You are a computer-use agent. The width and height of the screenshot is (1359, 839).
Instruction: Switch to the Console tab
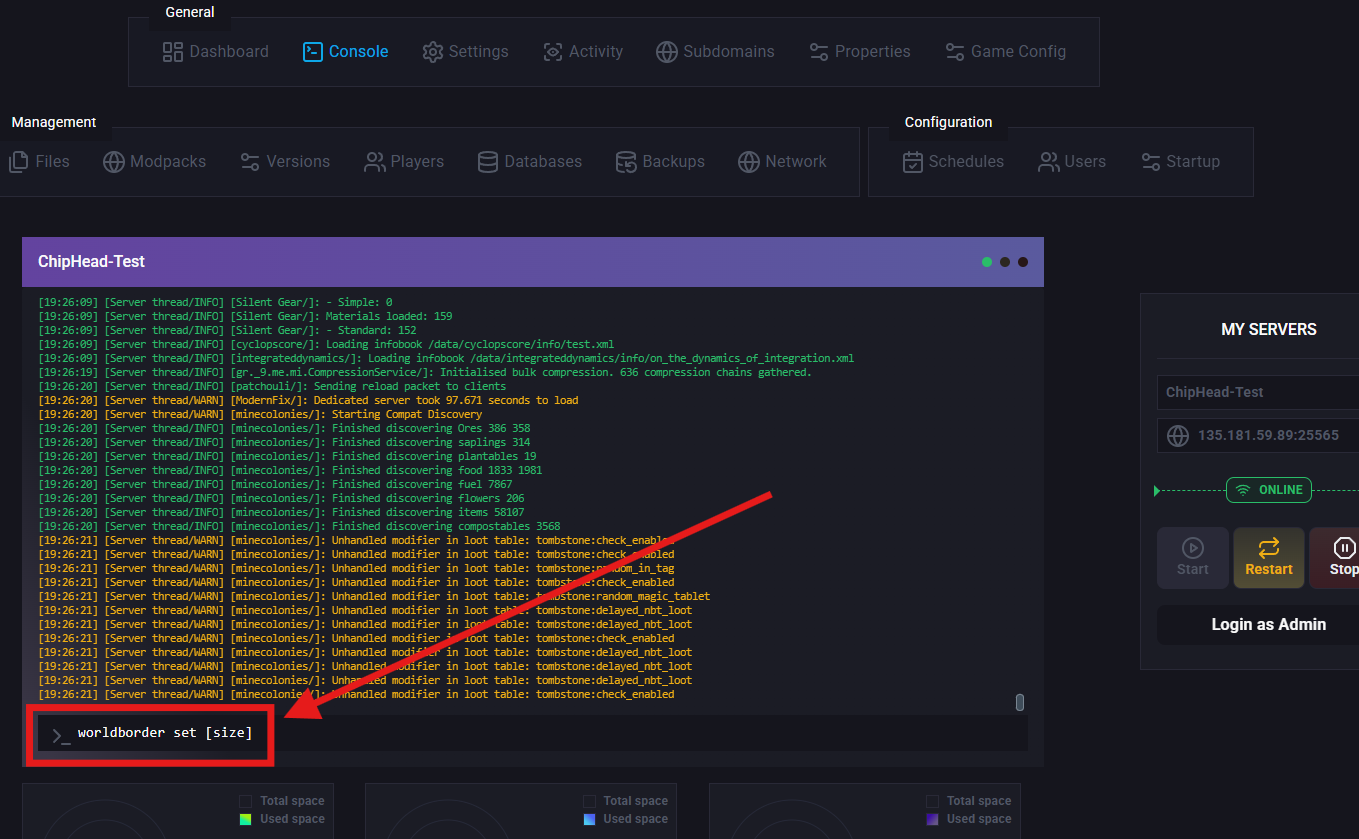click(346, 52)
